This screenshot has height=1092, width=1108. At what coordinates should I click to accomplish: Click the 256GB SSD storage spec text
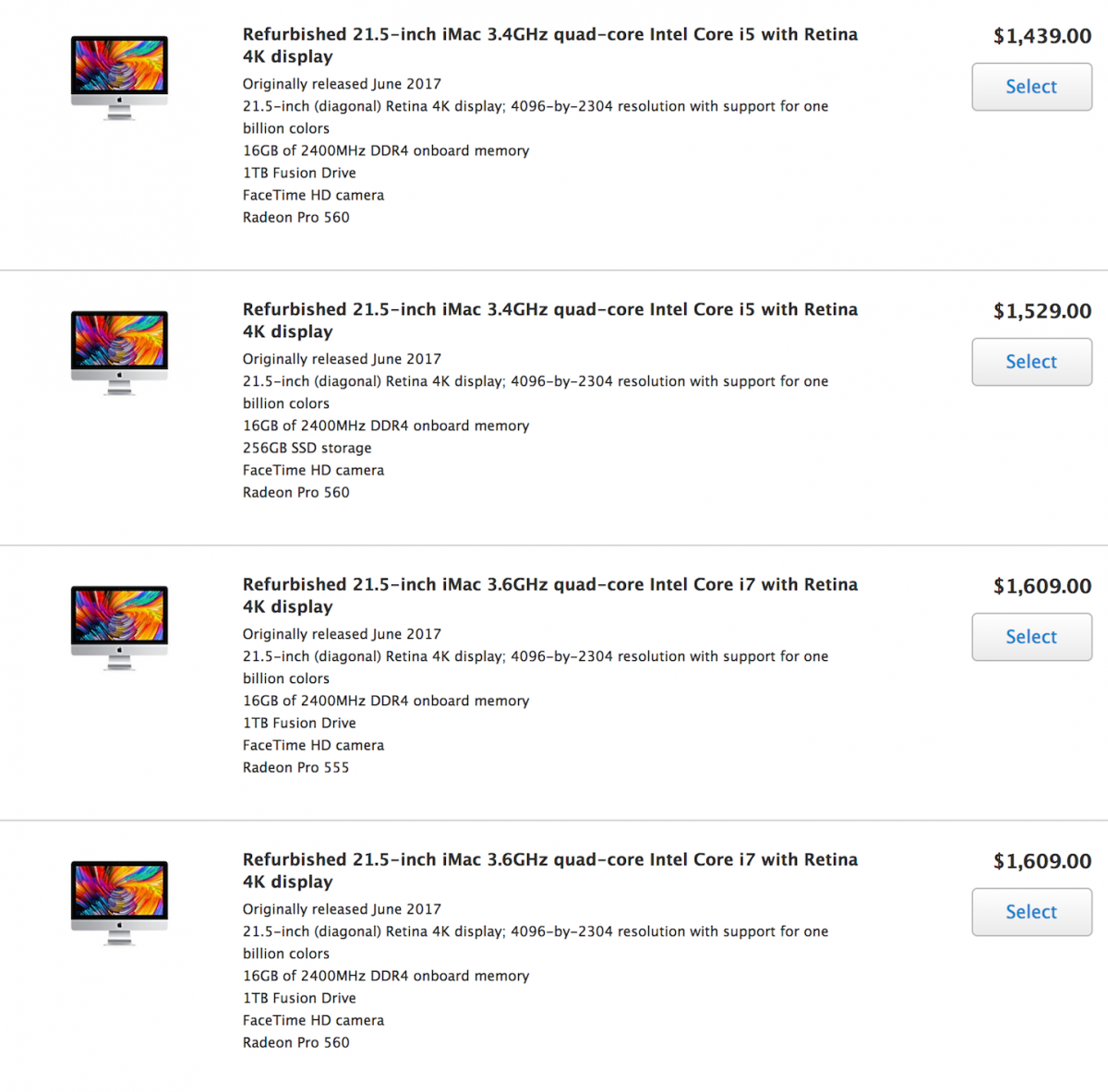[307, 448]
